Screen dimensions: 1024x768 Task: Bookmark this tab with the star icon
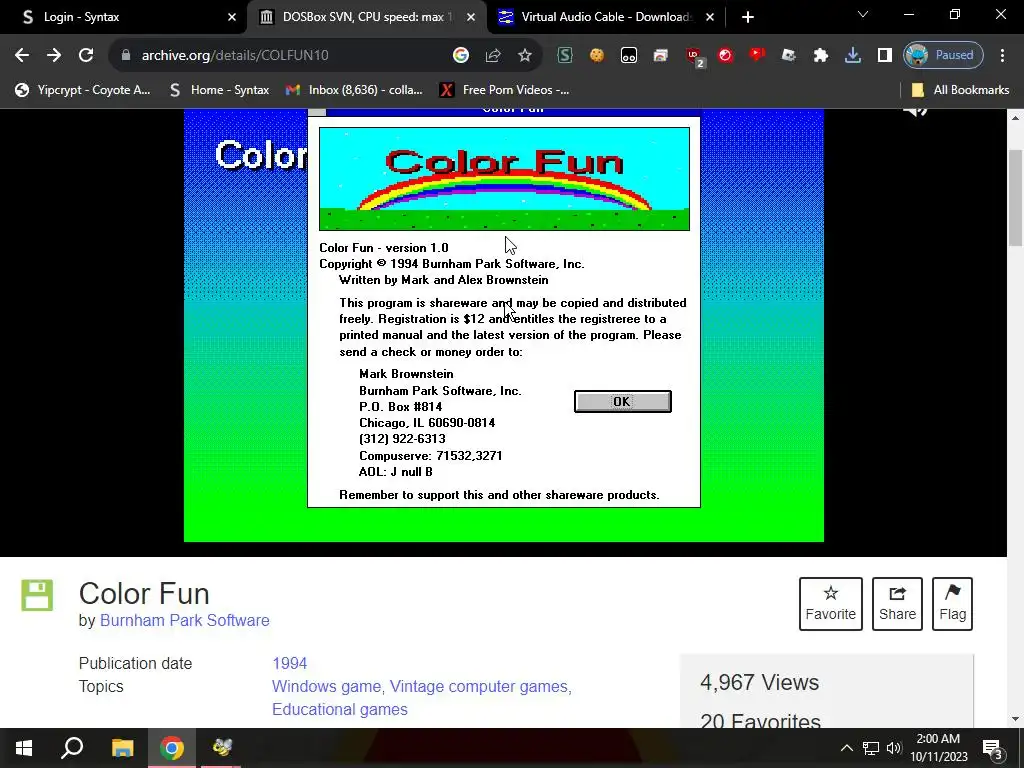pos(525,56)
